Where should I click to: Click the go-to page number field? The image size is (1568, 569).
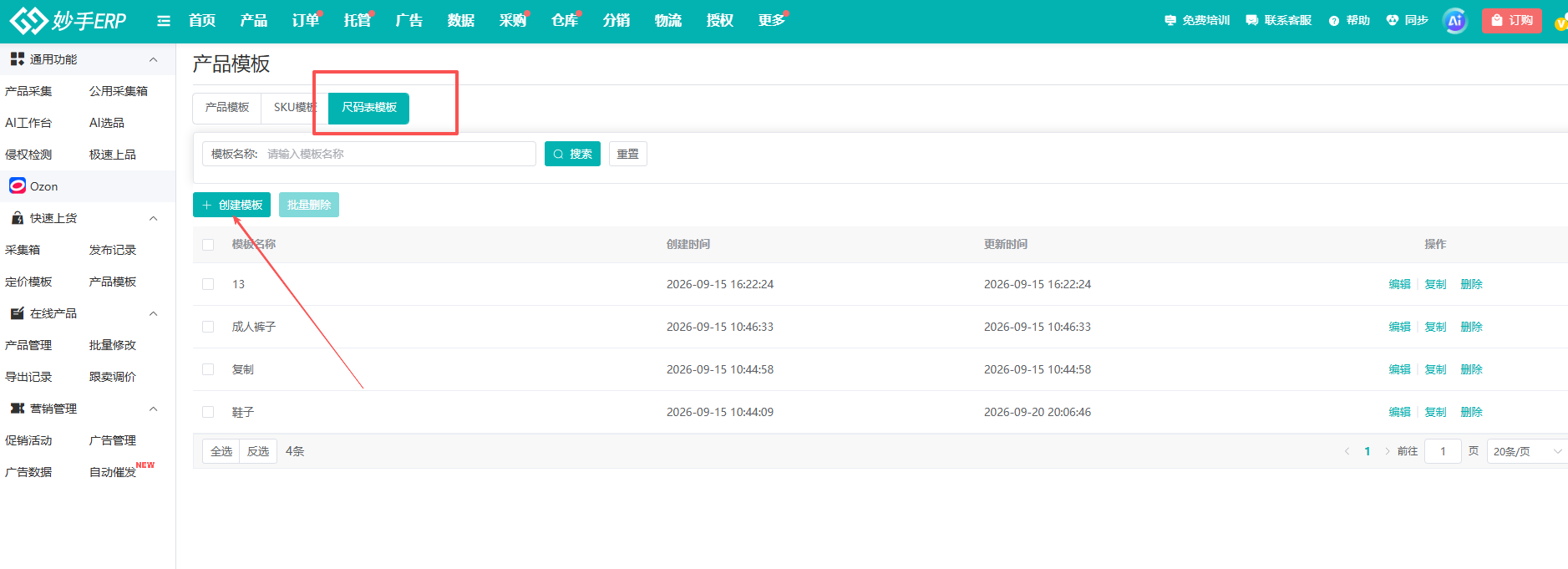coord(1443,451)
